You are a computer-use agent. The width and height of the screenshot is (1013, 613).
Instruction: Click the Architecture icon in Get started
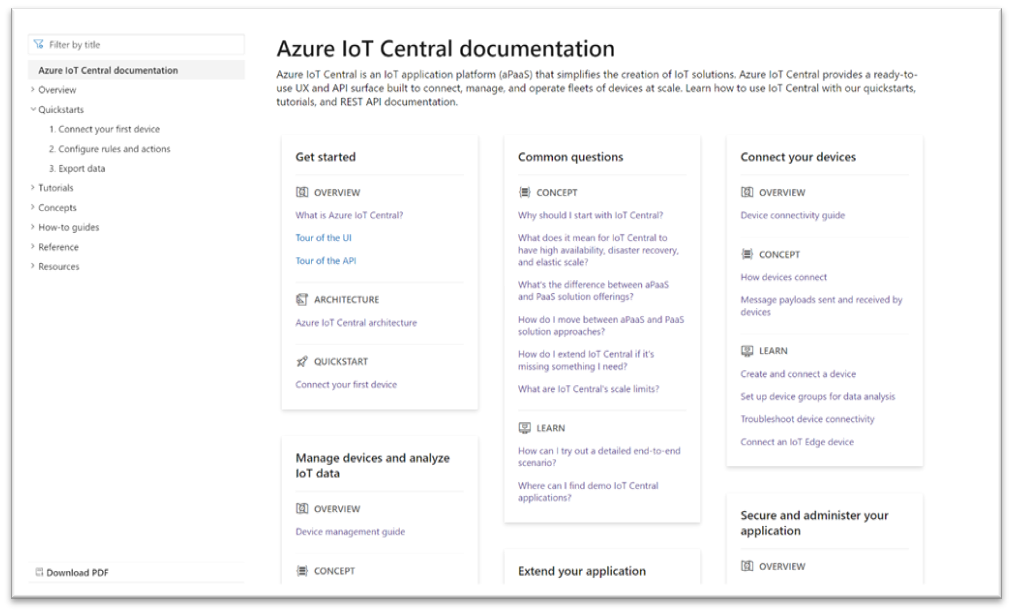[302, 300]
